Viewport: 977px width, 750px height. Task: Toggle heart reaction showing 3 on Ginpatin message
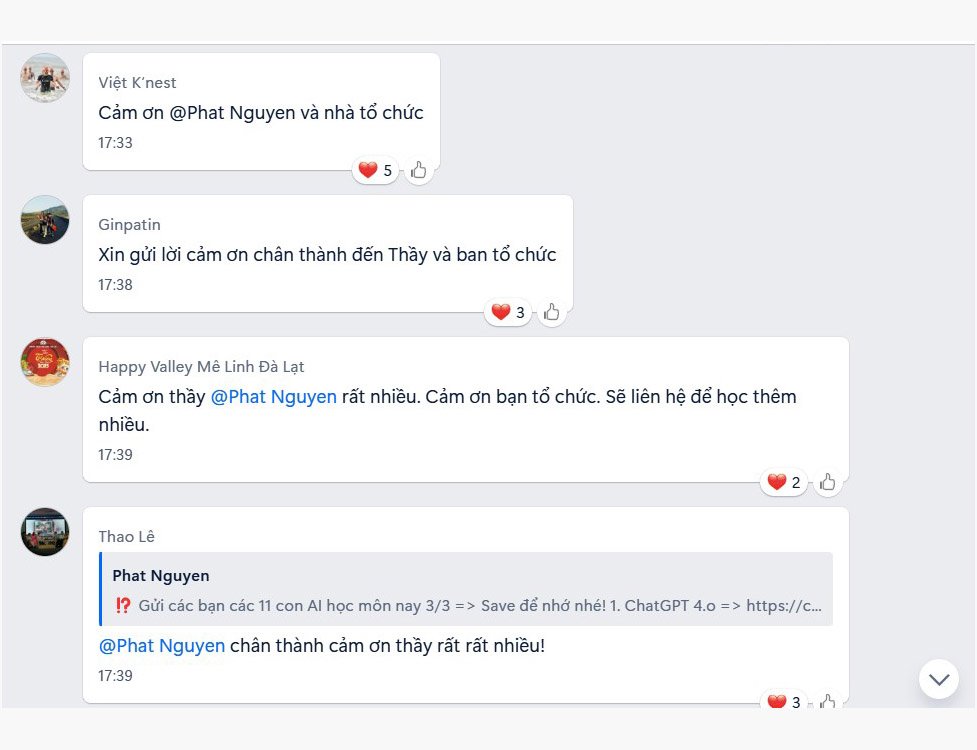[x=508, y=313]
